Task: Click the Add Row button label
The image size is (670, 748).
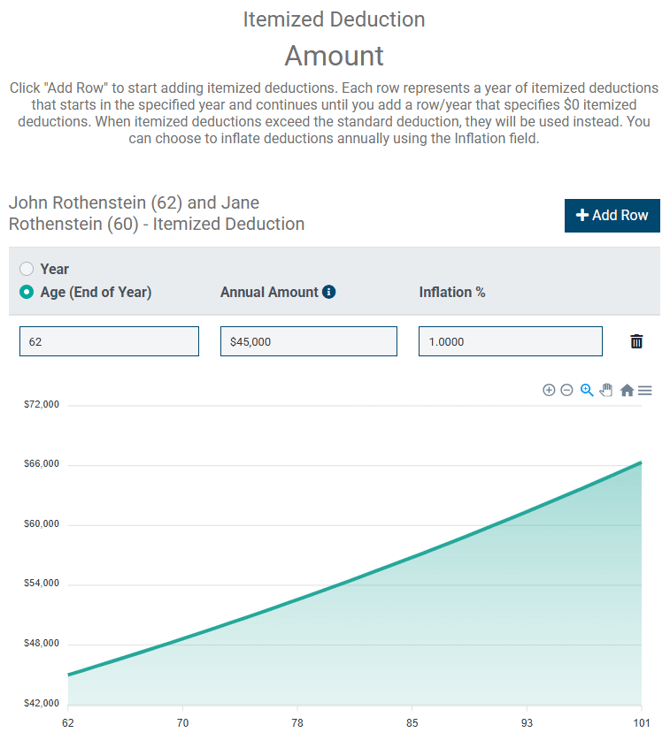Action: (620, 215)
